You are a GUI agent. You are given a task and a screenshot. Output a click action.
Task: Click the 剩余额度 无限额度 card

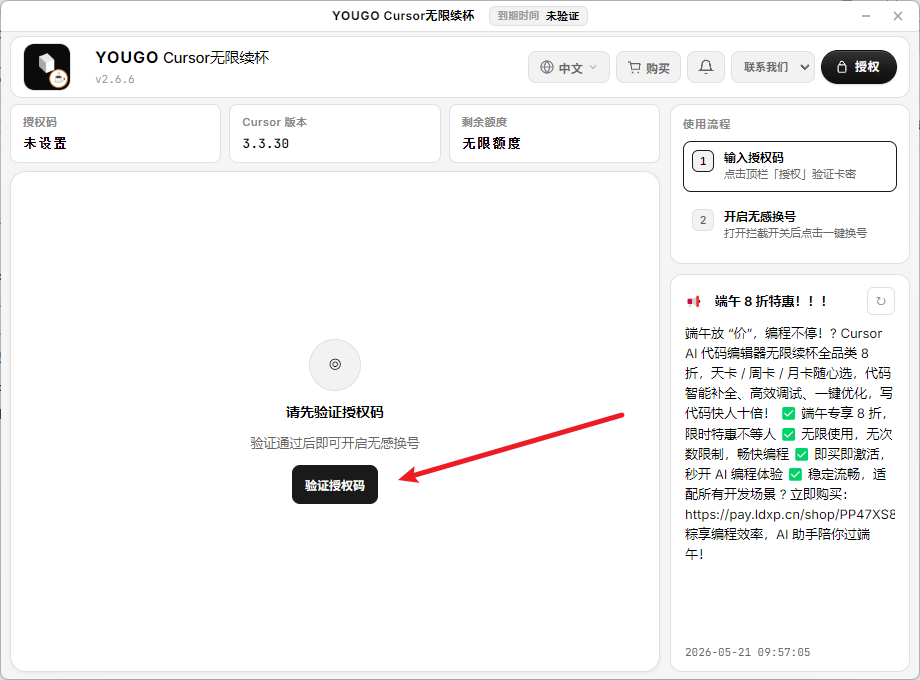click(x=554, y=133)
